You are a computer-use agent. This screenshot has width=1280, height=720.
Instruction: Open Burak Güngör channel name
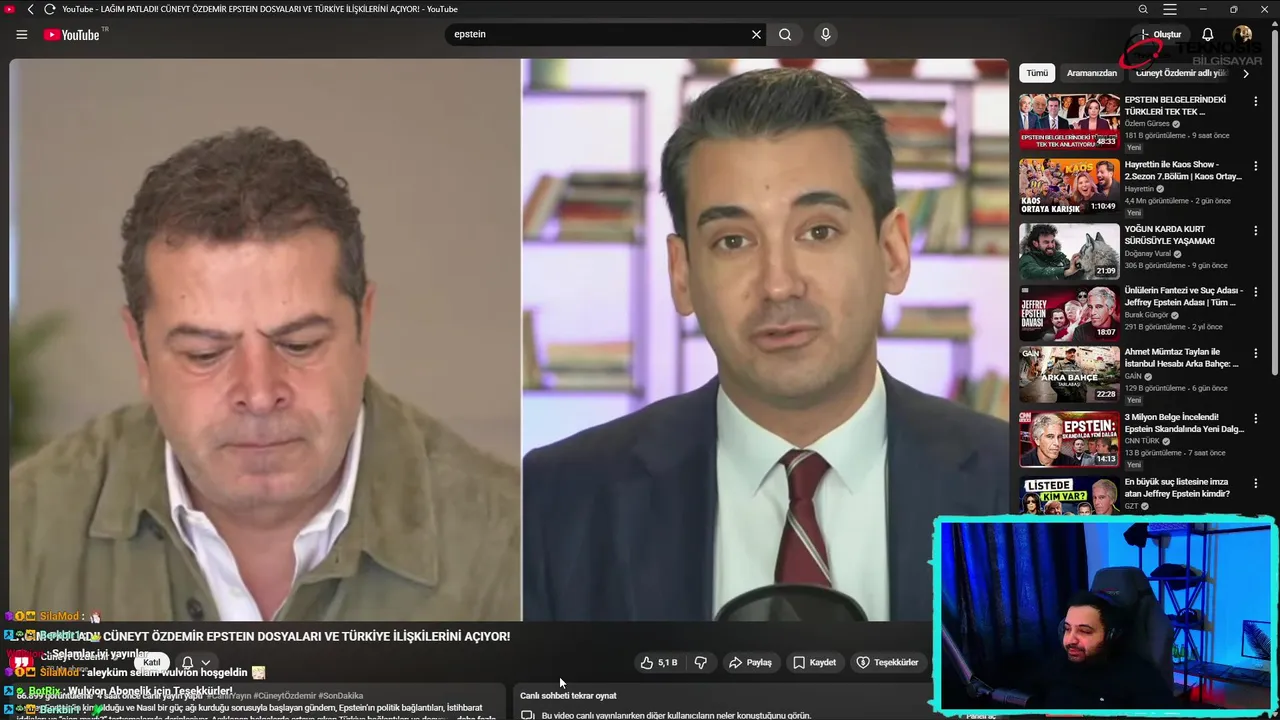point(1147,315)
